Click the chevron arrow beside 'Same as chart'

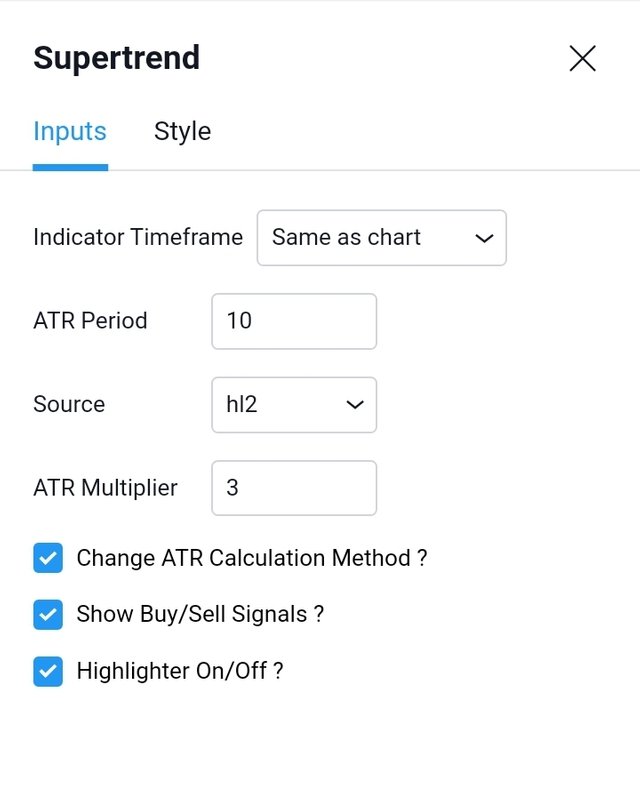pos(484,238)
